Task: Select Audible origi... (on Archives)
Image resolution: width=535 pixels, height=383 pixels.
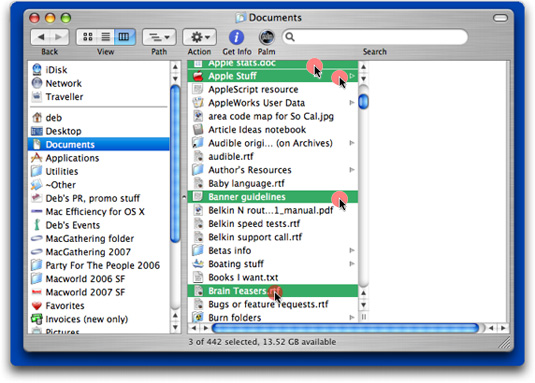Action: (272, 143)
